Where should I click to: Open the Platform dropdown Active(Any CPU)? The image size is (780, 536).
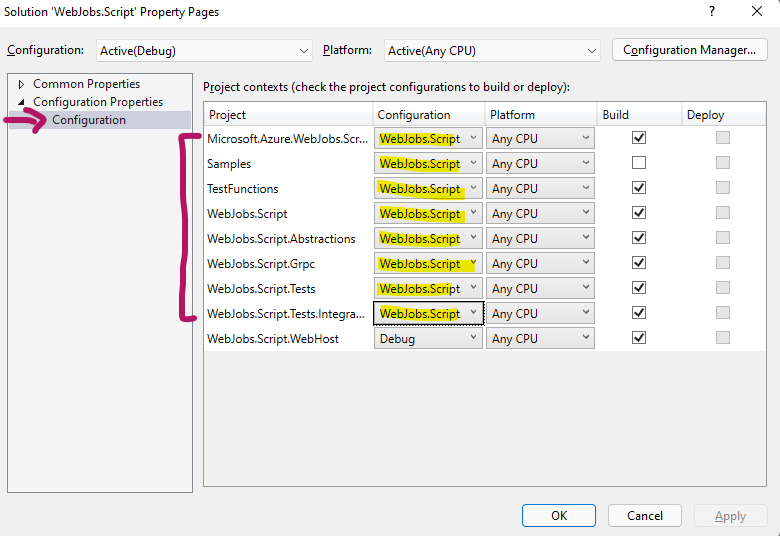tap(492, 51)
